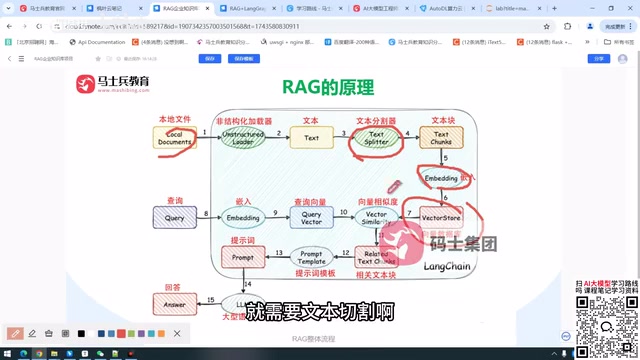
Task: Open the Chrome profile icon
Action: point(590,26)
